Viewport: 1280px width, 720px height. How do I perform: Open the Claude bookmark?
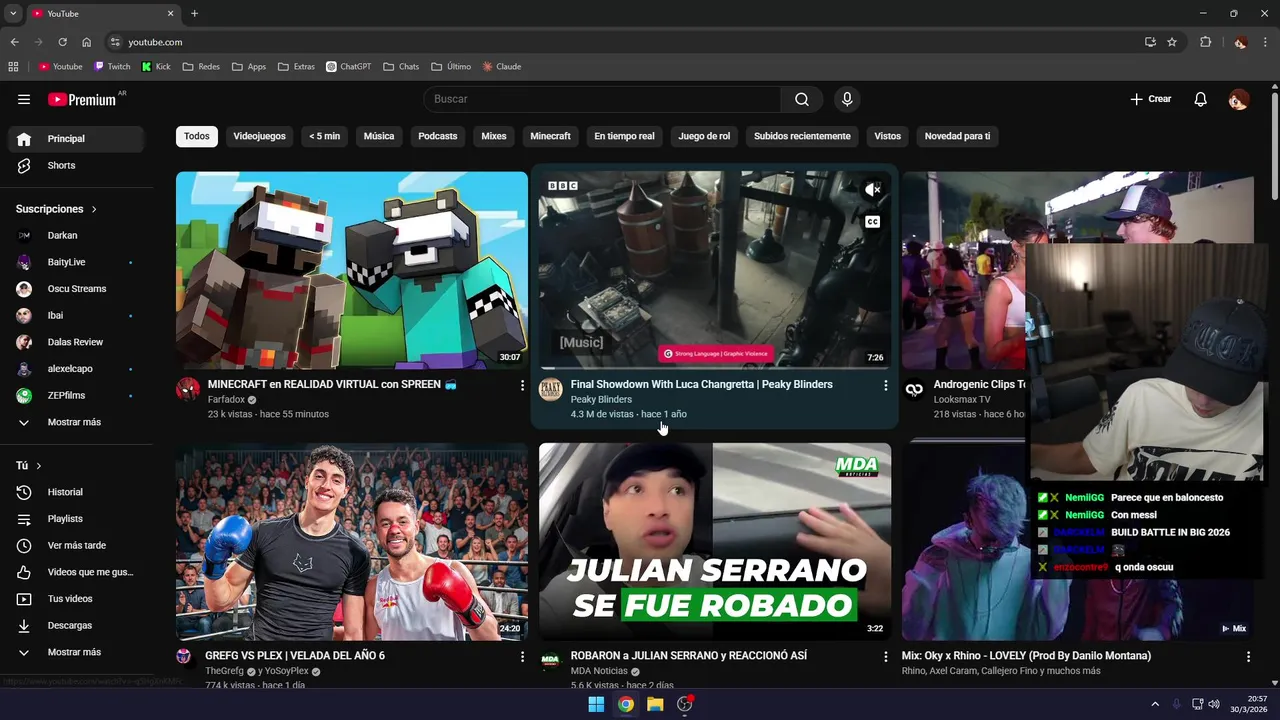(x=502, y=67)
